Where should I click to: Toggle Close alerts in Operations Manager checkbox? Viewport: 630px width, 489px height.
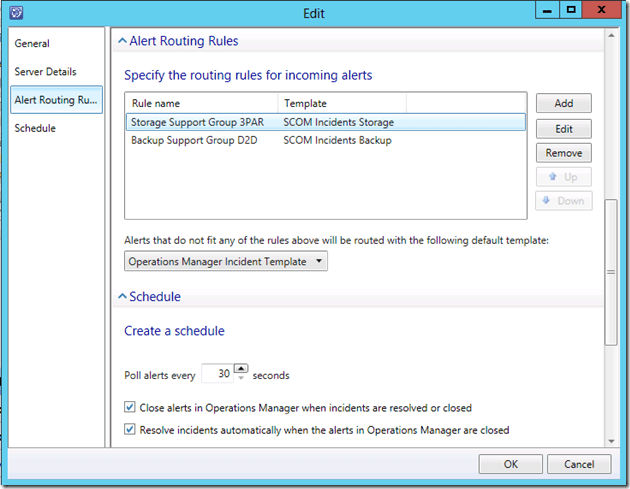coord(130,408)
